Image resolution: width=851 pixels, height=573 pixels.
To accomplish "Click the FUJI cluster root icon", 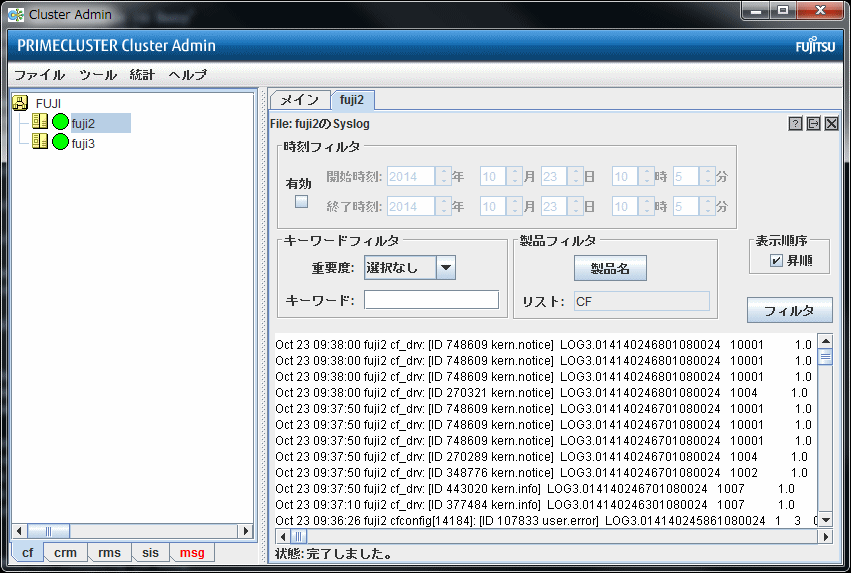I will coord(20,103).
